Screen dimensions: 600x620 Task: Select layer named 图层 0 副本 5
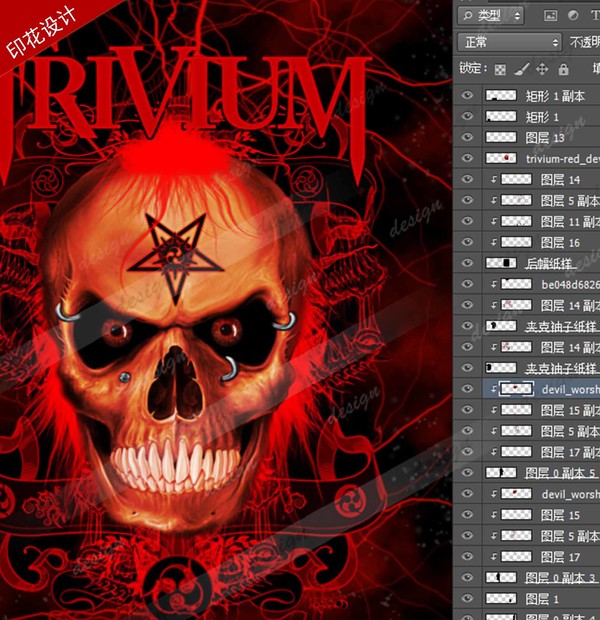click(x=560, y=473)
